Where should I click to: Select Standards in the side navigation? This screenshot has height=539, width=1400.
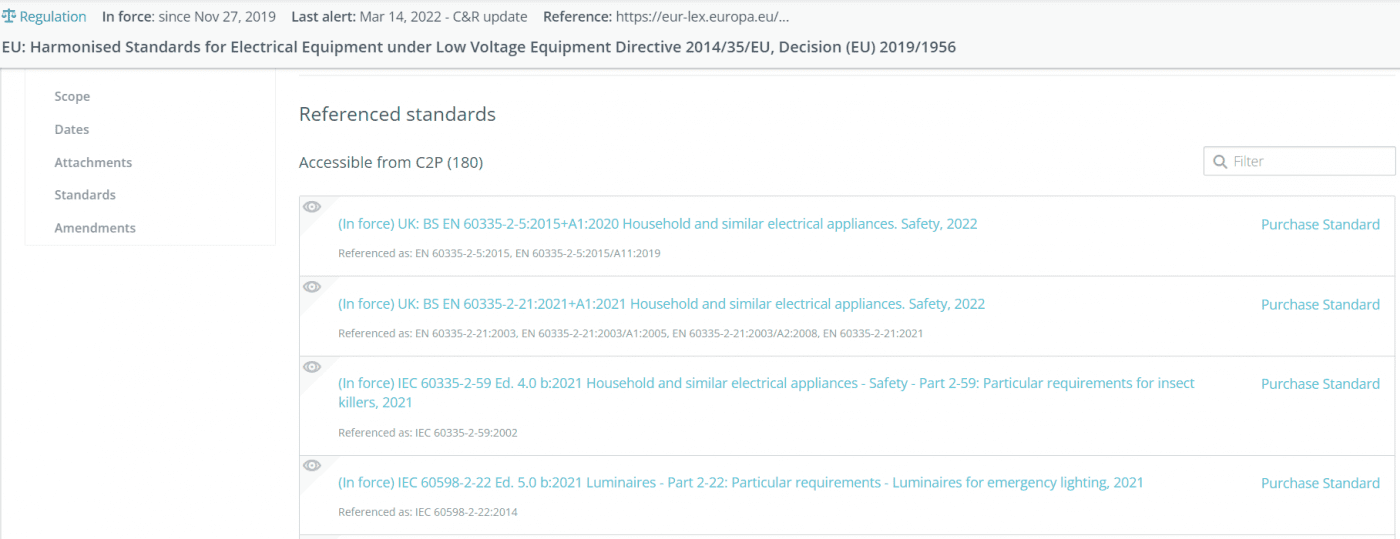click(85, 195)
